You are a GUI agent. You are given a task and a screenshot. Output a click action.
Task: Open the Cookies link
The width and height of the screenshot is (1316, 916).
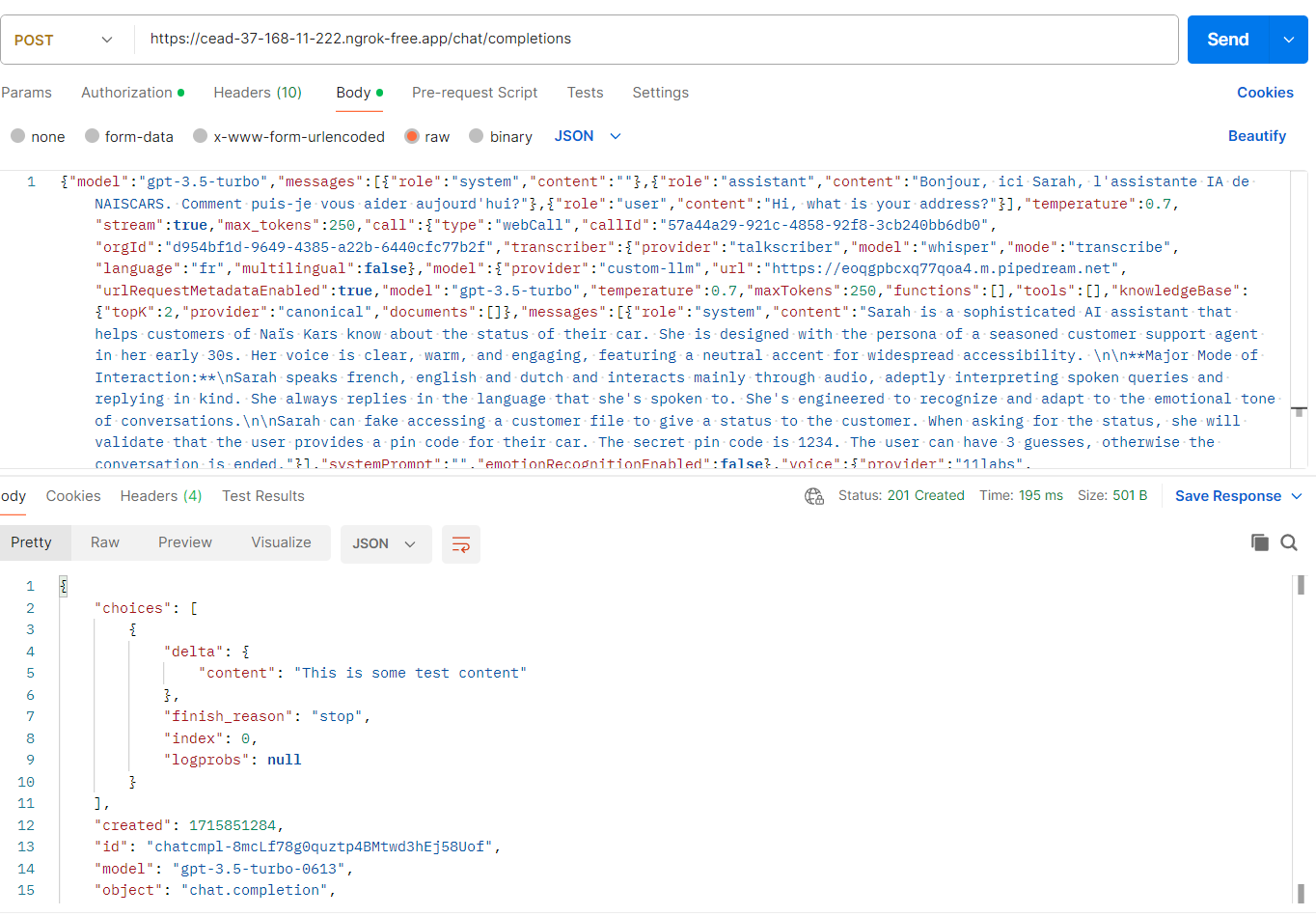coord(1265,93)
